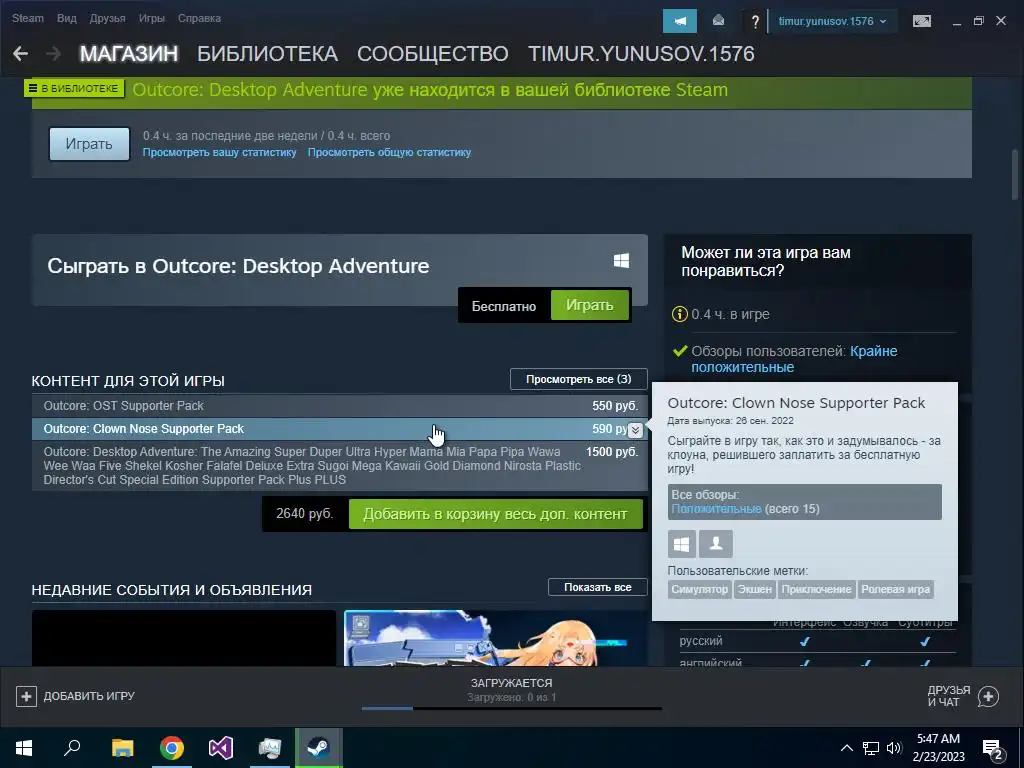Screen dimensions: 1024x768
Task: Click the Симулятор tag
Action: pyautogui.click(x=699, y=589)
